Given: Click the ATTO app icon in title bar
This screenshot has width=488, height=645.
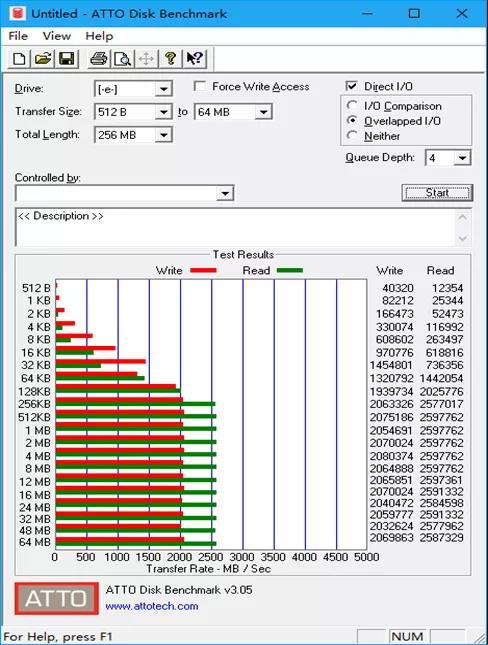Looking at the screenshot, I should 18,13.
